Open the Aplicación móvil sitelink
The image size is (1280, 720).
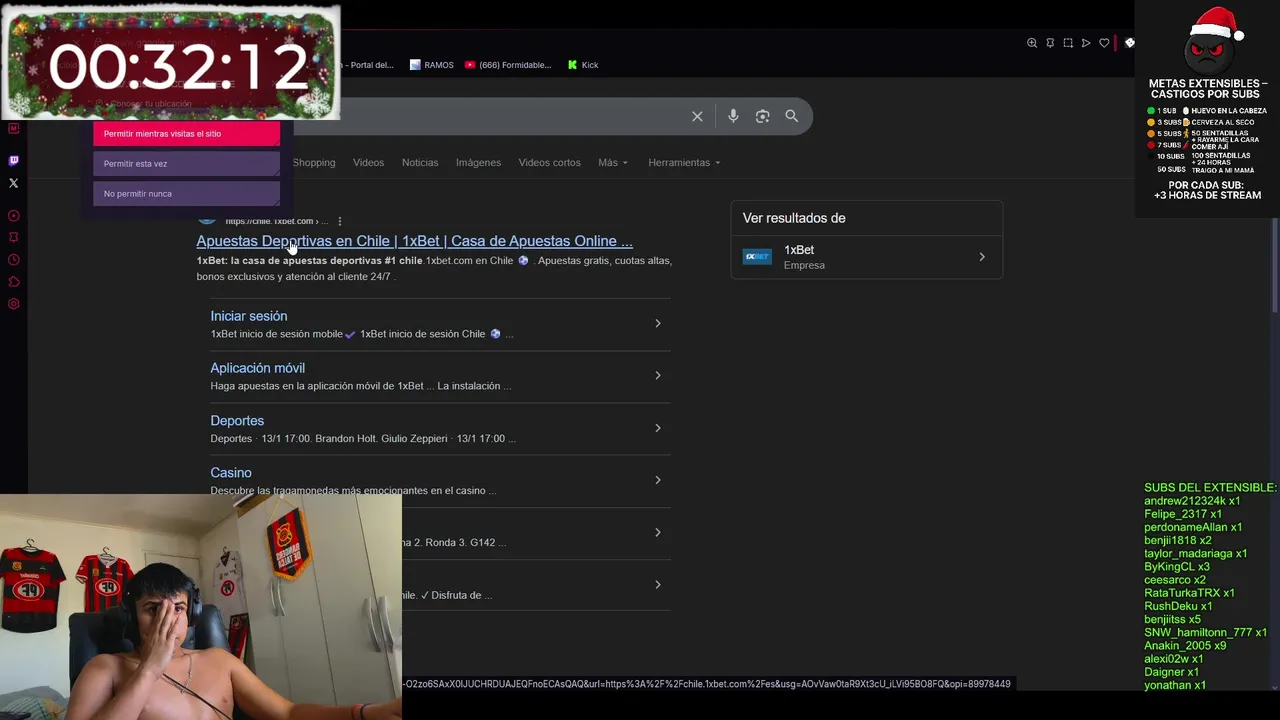click(x=257, y=368)
